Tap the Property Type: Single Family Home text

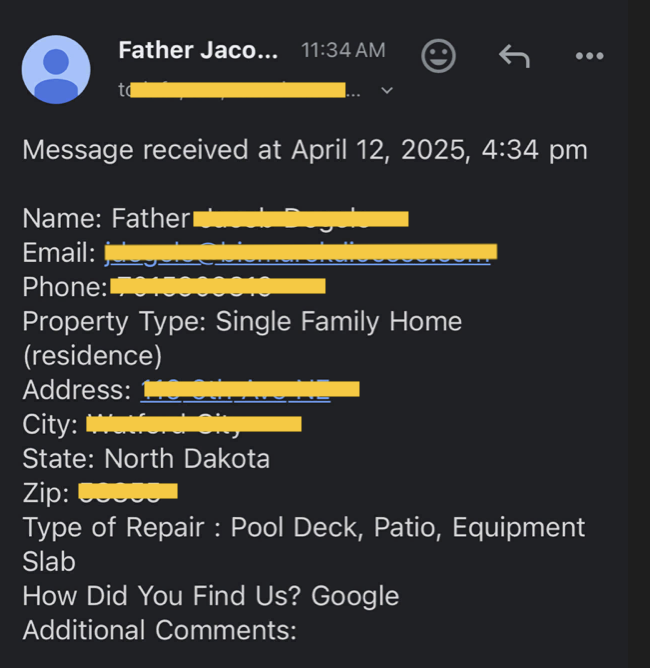click(x=242, y=322)
